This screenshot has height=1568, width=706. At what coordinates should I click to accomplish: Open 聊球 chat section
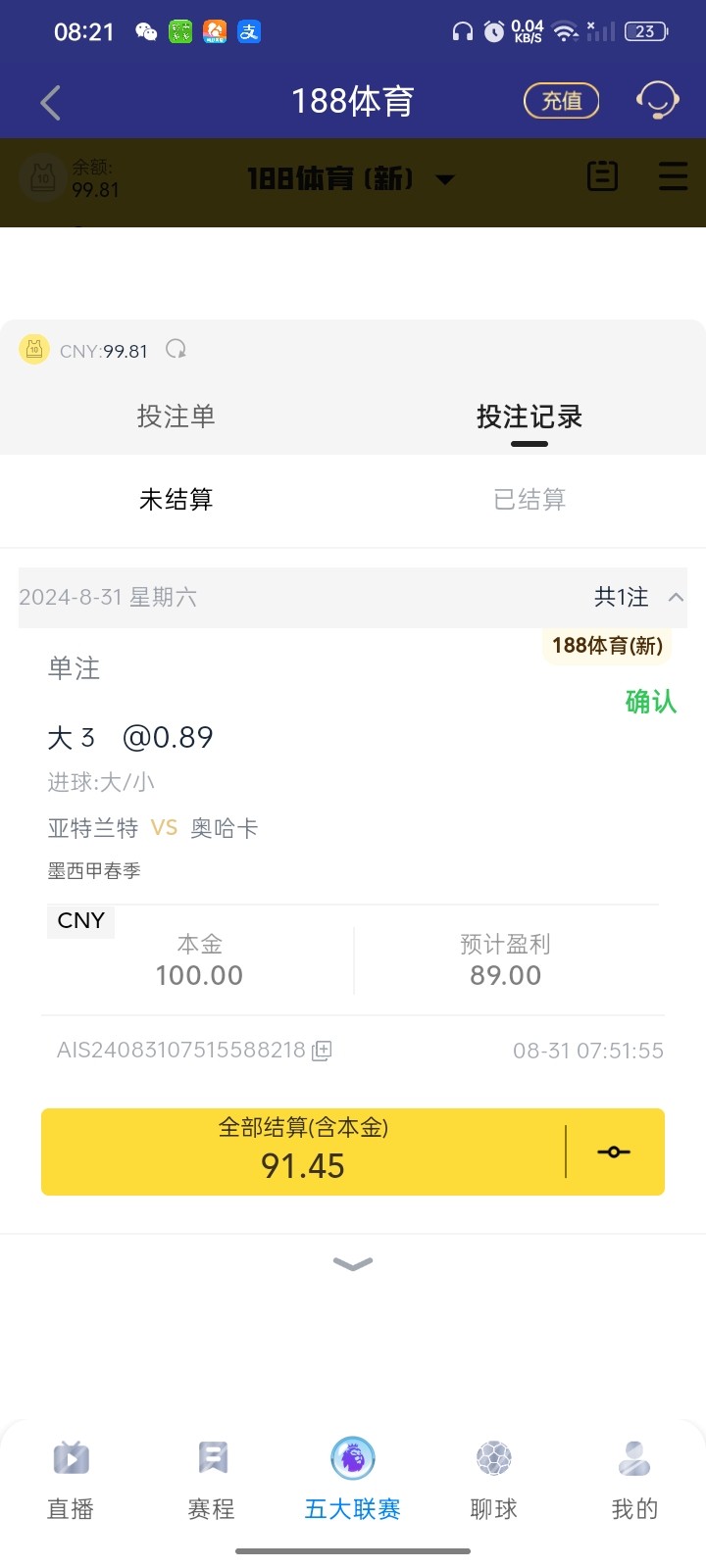pos(493,1480)
